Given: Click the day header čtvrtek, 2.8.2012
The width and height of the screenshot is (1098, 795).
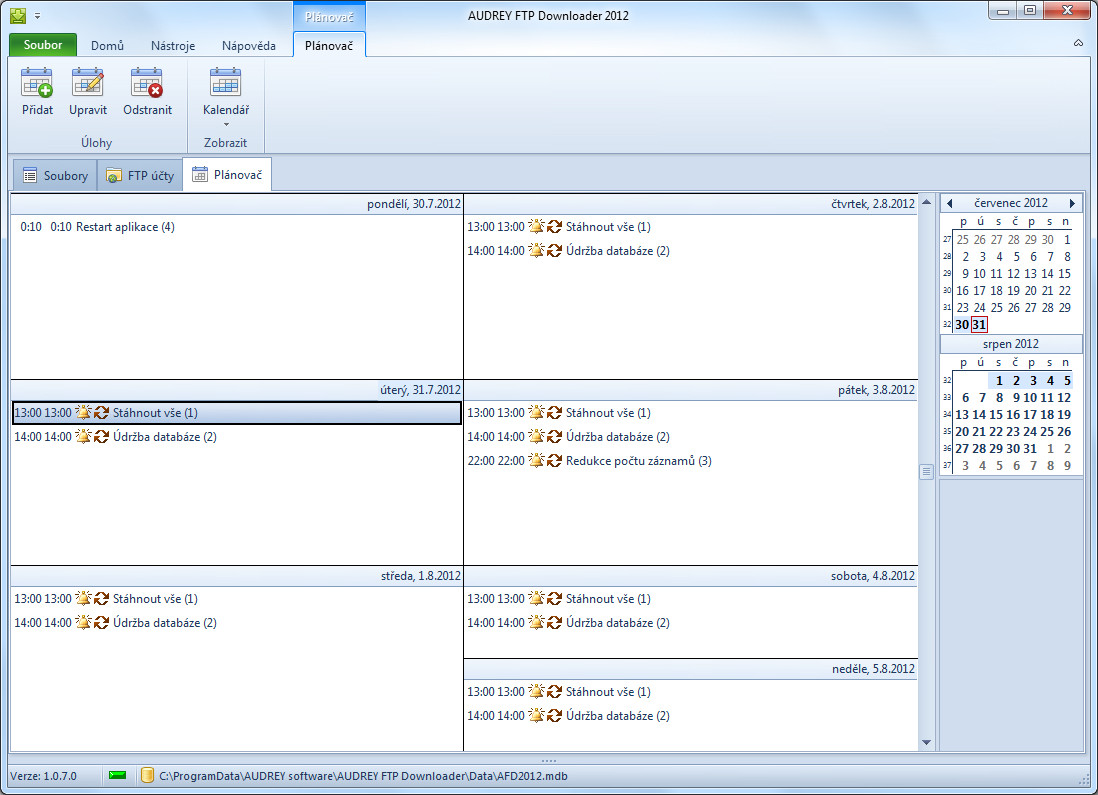Looking at the screenshot, I should [x=690, y=204].
